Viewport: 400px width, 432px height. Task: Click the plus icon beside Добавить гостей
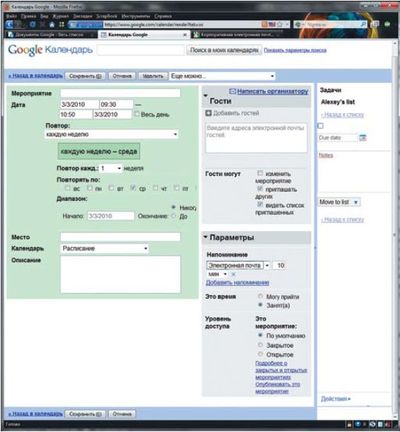coord(208,113)
